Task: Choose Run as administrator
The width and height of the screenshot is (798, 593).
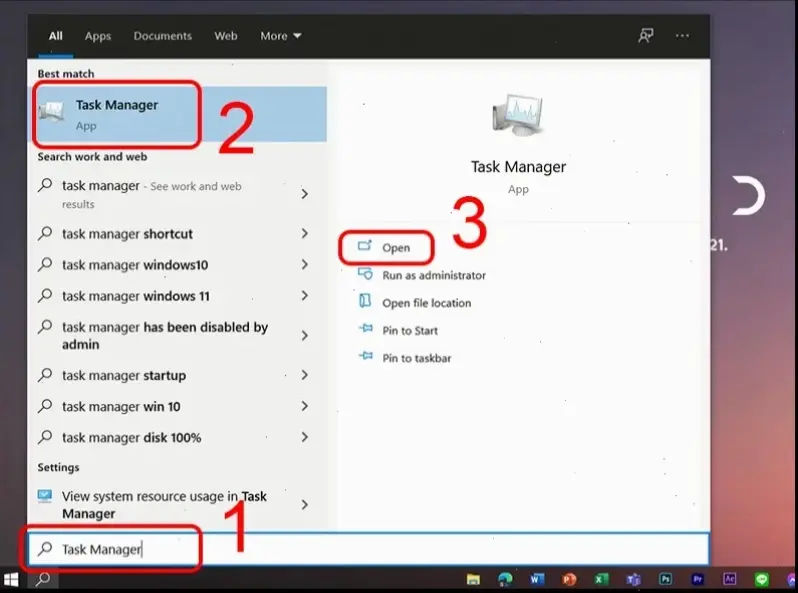Action: click(x=434, y=275)
